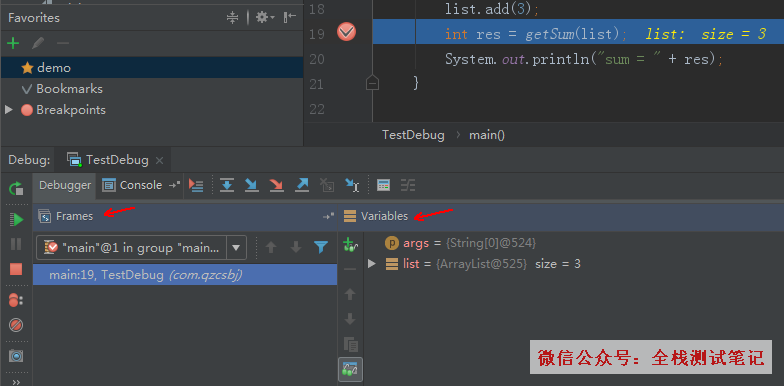Switch to the Console tab
The width and height of the screenshot is (784, 386).
coord(132,186)
